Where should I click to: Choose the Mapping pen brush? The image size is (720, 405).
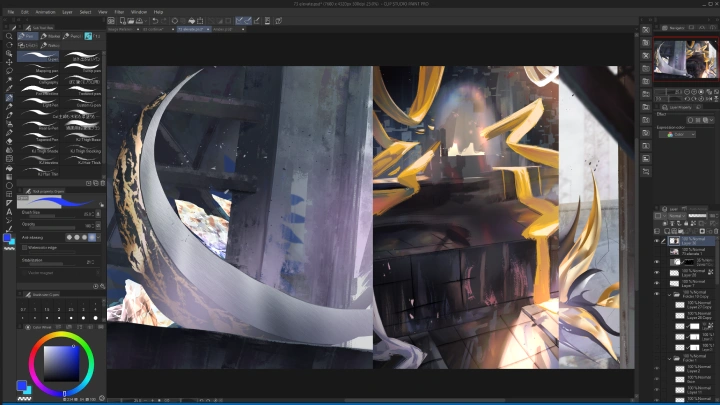38,68
